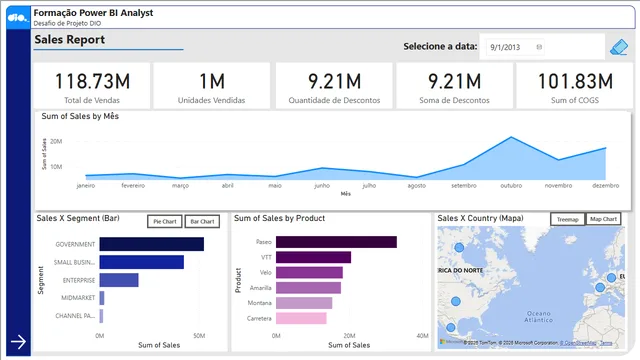Click the 101.83M Sum of COGS card
This screenshot has width=640, height=360.
click(575, 86)
